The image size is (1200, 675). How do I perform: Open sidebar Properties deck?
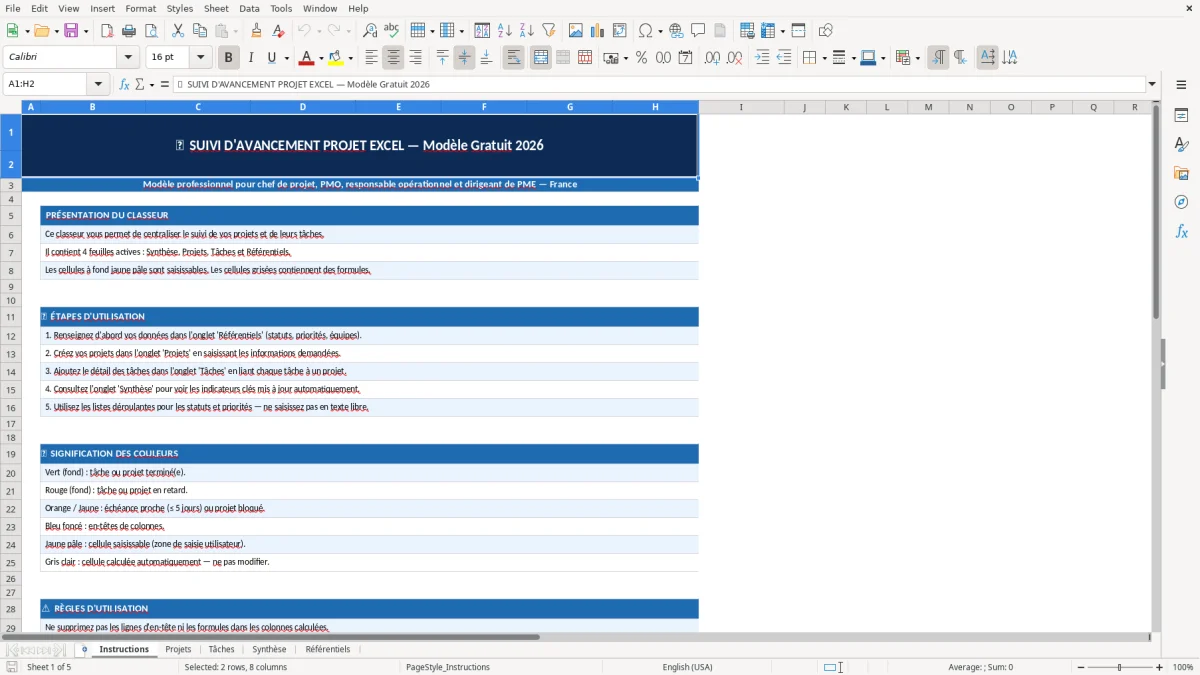coord(1181,116)
